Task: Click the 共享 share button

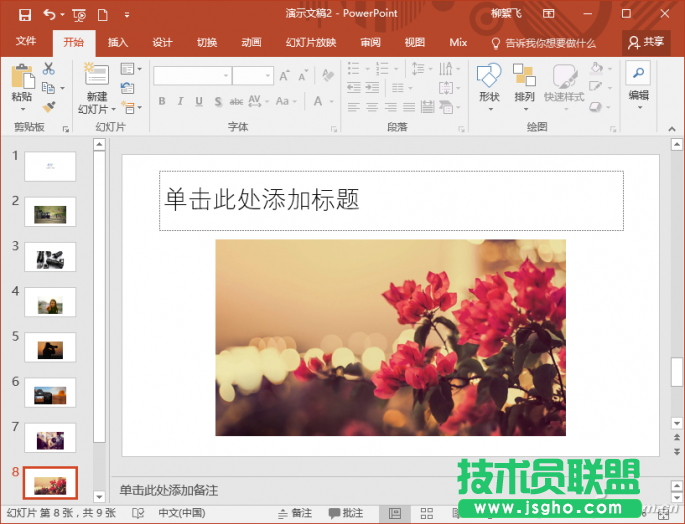Action: pyautogui.click(x=645, y=42)
